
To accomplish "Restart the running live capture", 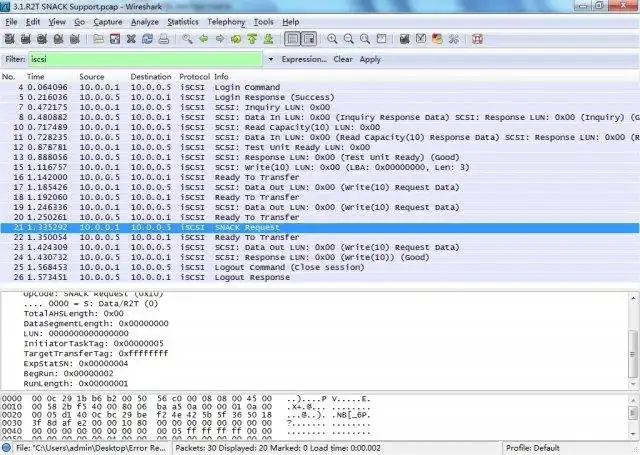I will tap(75, 39).
